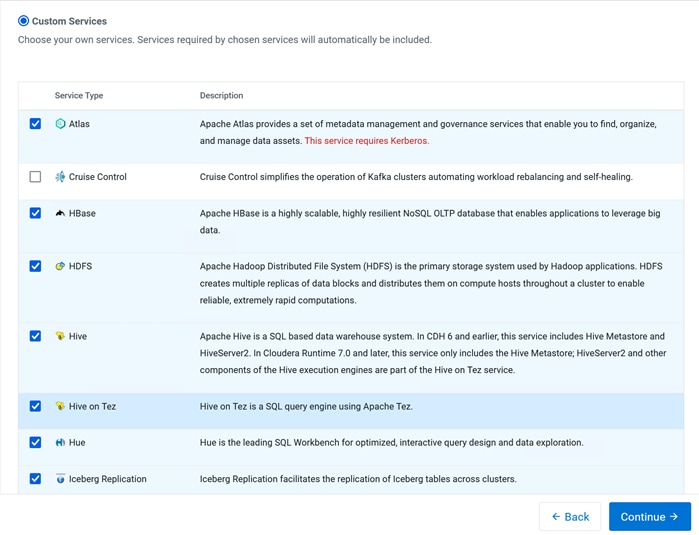Click the Iceberg Replication description text
Viewport: 699px width, 535px height.
[x=358, y=479]
